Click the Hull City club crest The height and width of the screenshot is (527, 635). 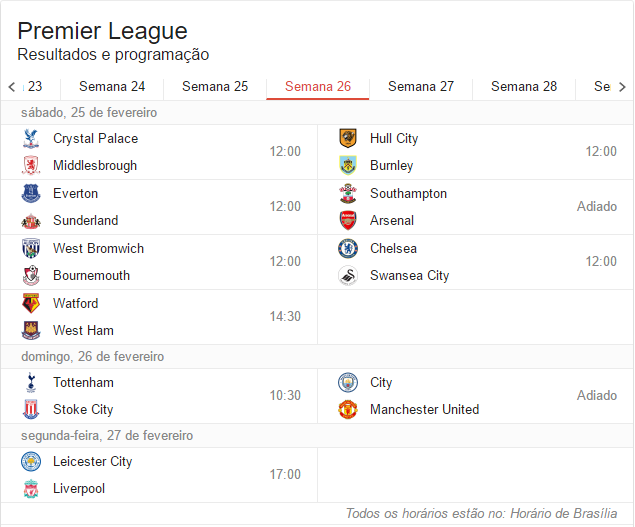pos(348,139)
